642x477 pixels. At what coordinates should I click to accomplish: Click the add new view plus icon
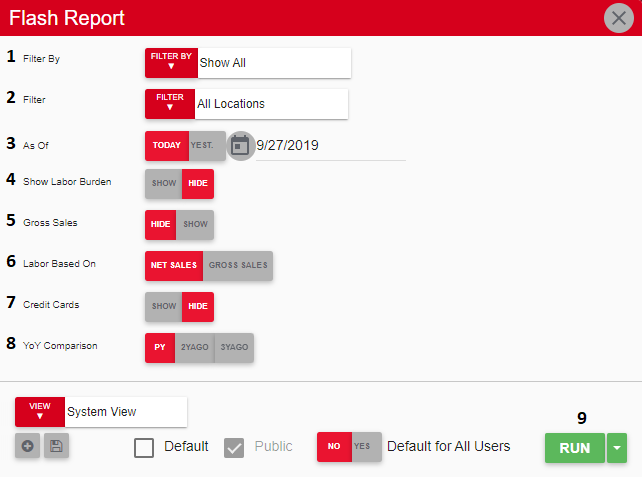(x=27, y=446)
